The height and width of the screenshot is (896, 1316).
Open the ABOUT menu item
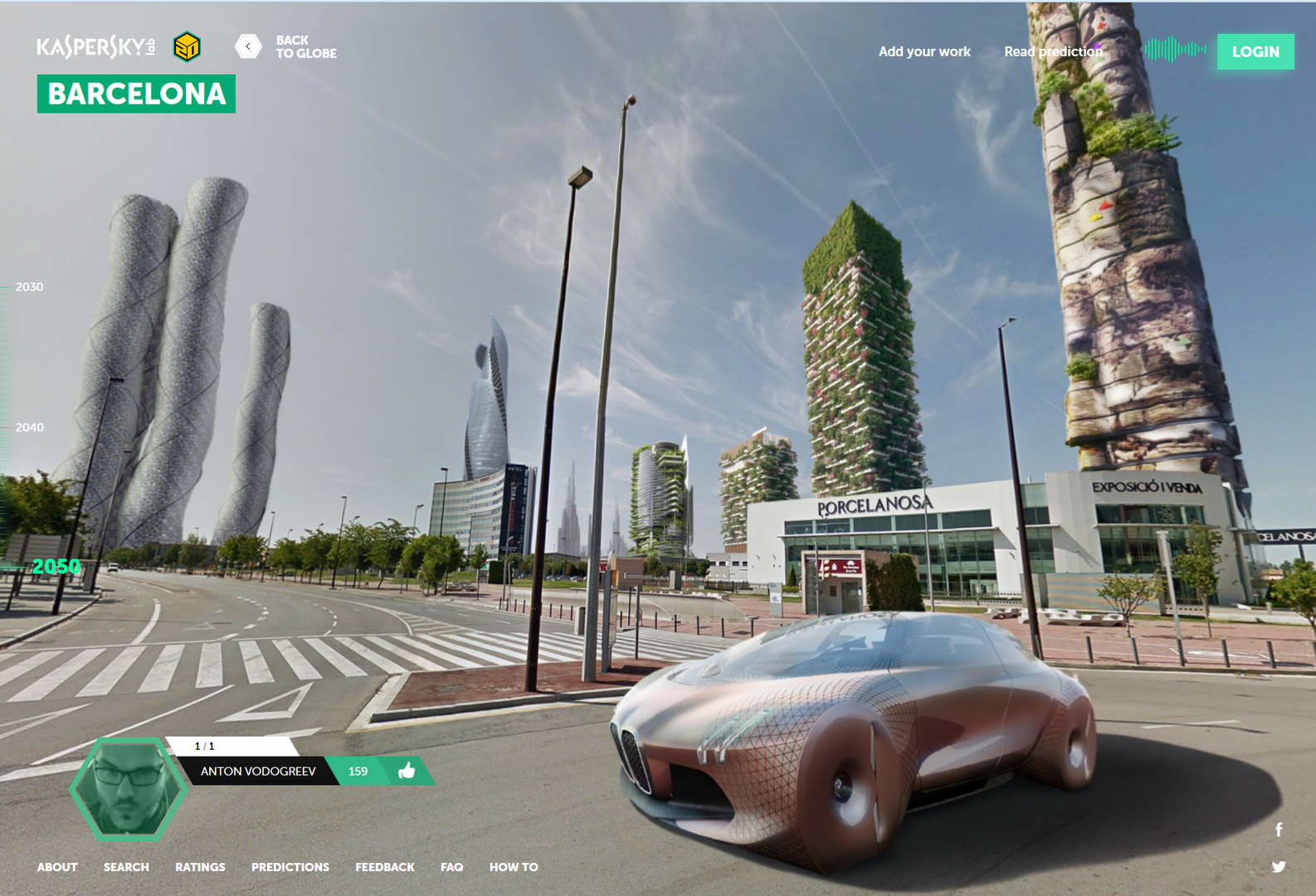[57, 867]
